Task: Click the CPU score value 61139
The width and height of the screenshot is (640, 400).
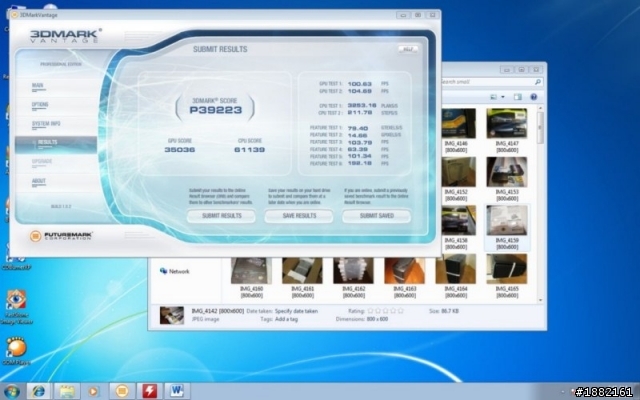Action: pos(249,150)
